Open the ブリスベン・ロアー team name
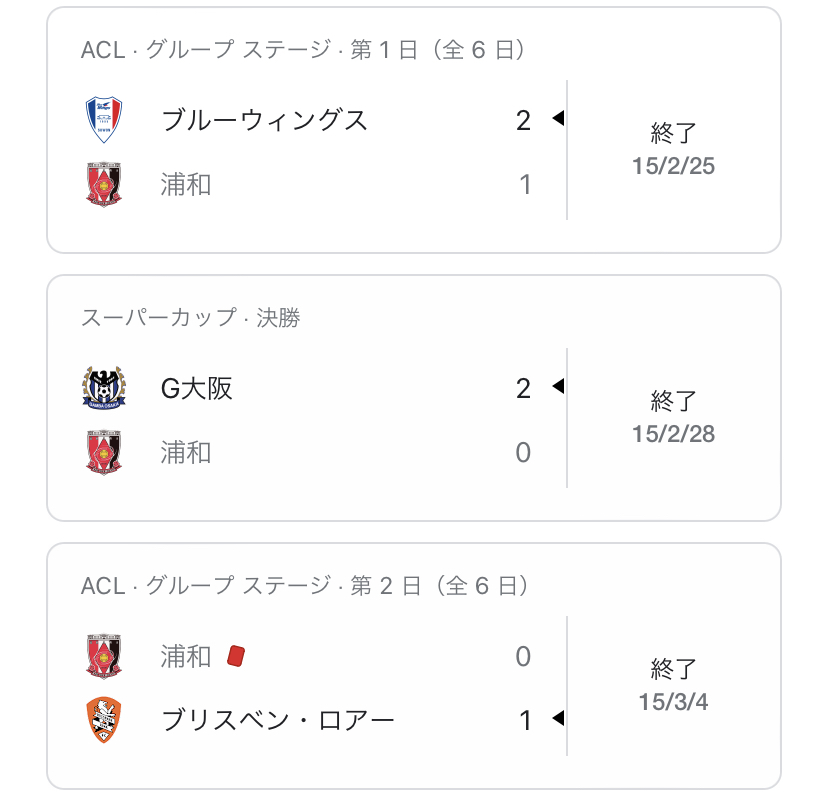This screenshot has width=828, height=802. click(x=278, y=720)
